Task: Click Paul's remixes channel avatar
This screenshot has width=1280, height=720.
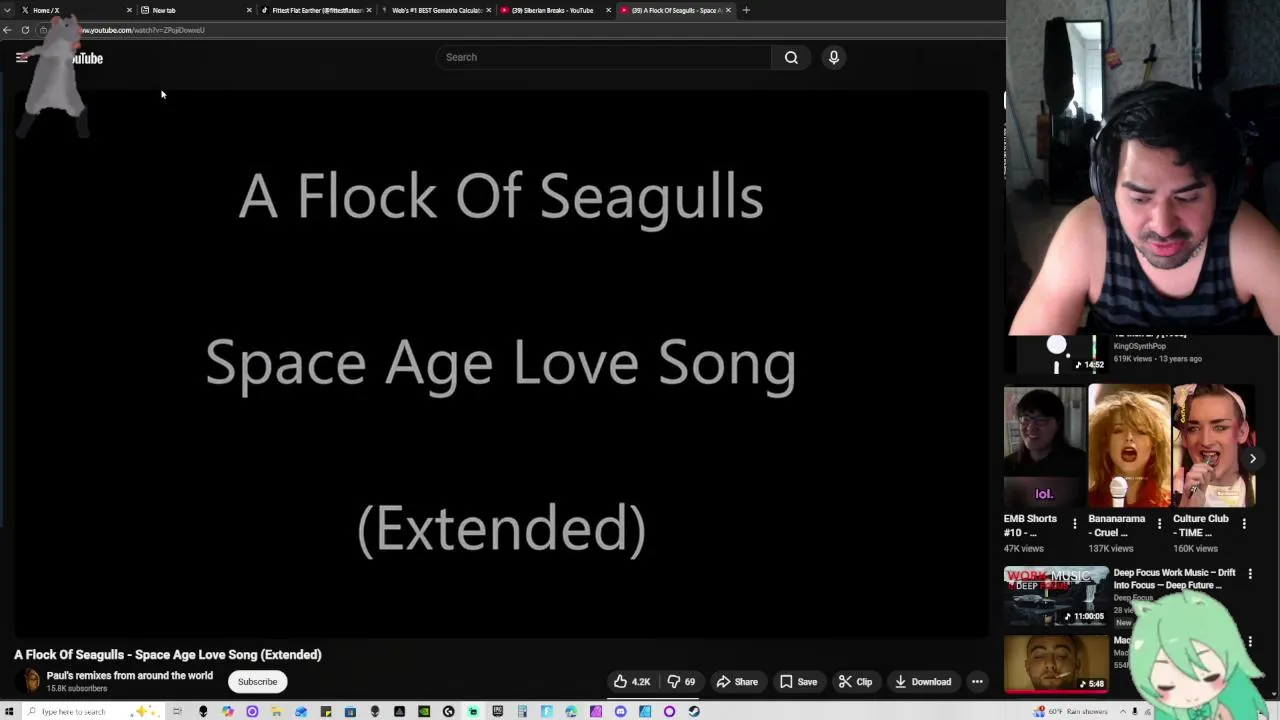Action: click(x=30, y=681)
